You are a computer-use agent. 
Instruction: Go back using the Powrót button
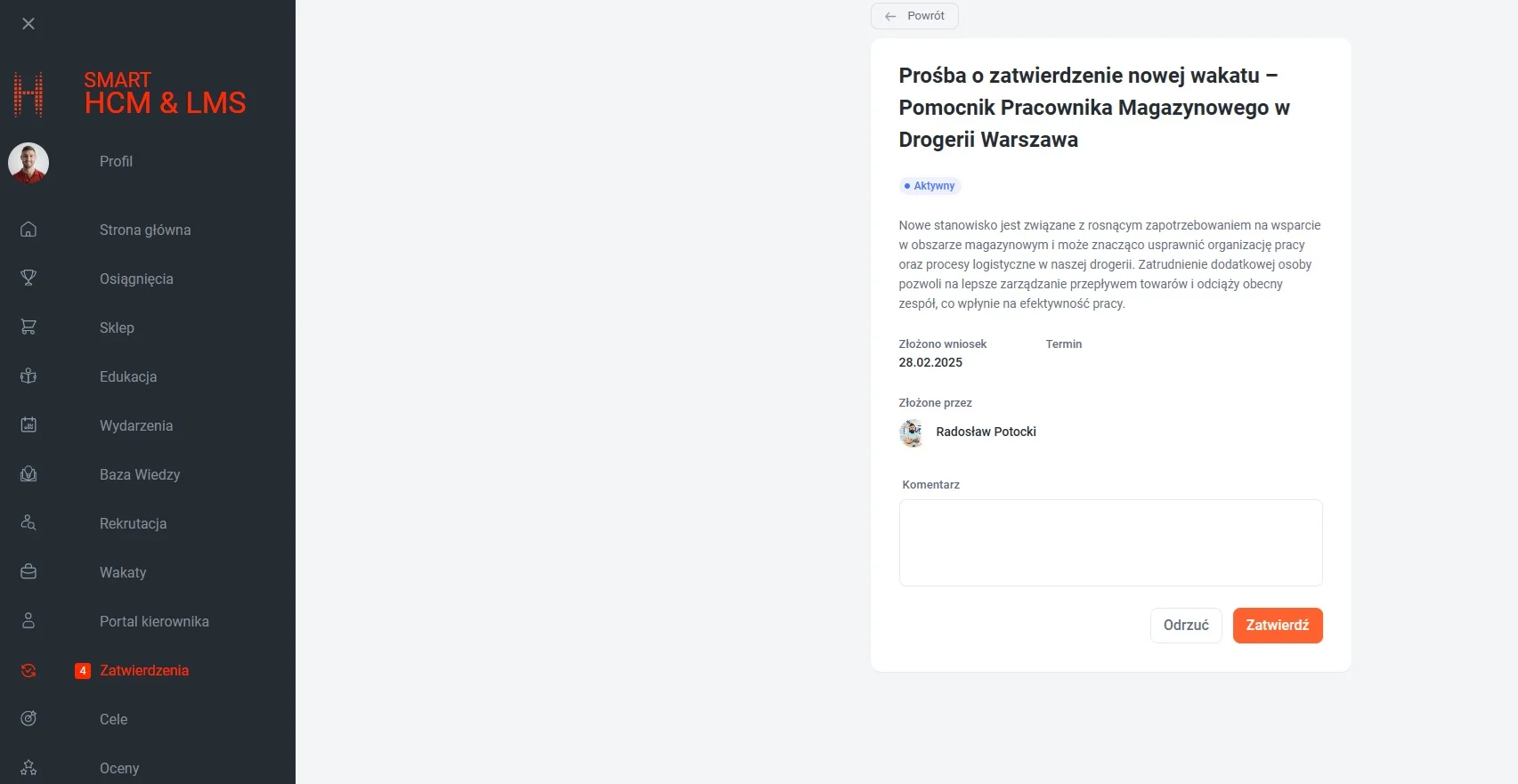click(914, 16)
